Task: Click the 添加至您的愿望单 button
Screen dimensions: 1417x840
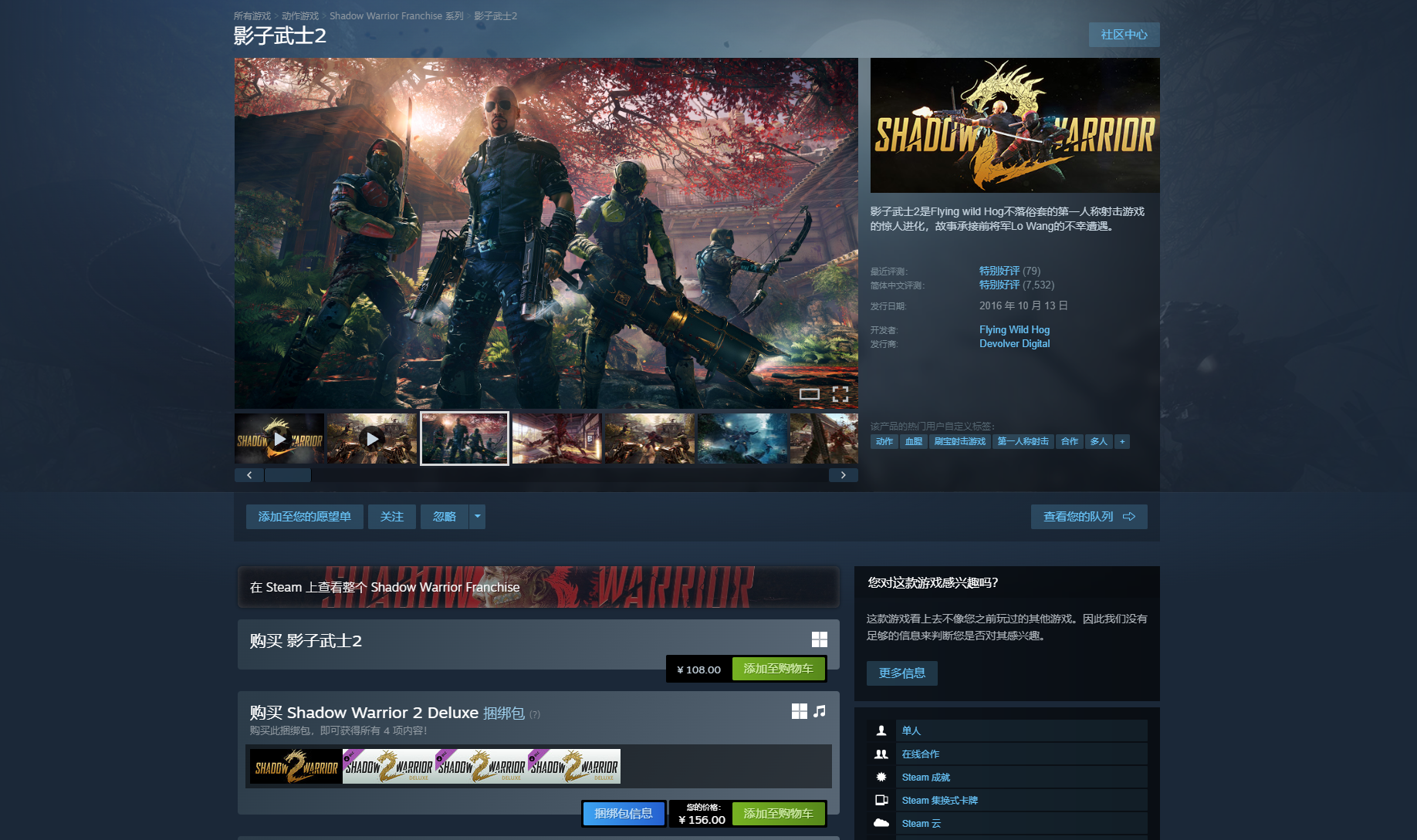Action: coord(305,517)
